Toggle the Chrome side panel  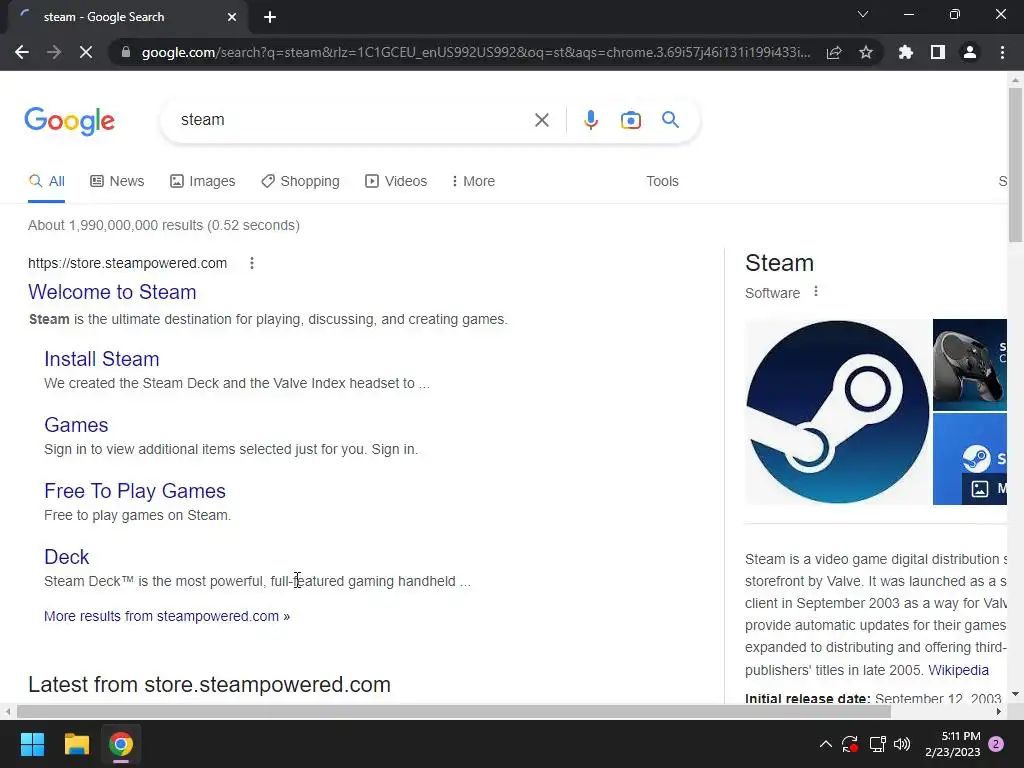pos(938,52)
